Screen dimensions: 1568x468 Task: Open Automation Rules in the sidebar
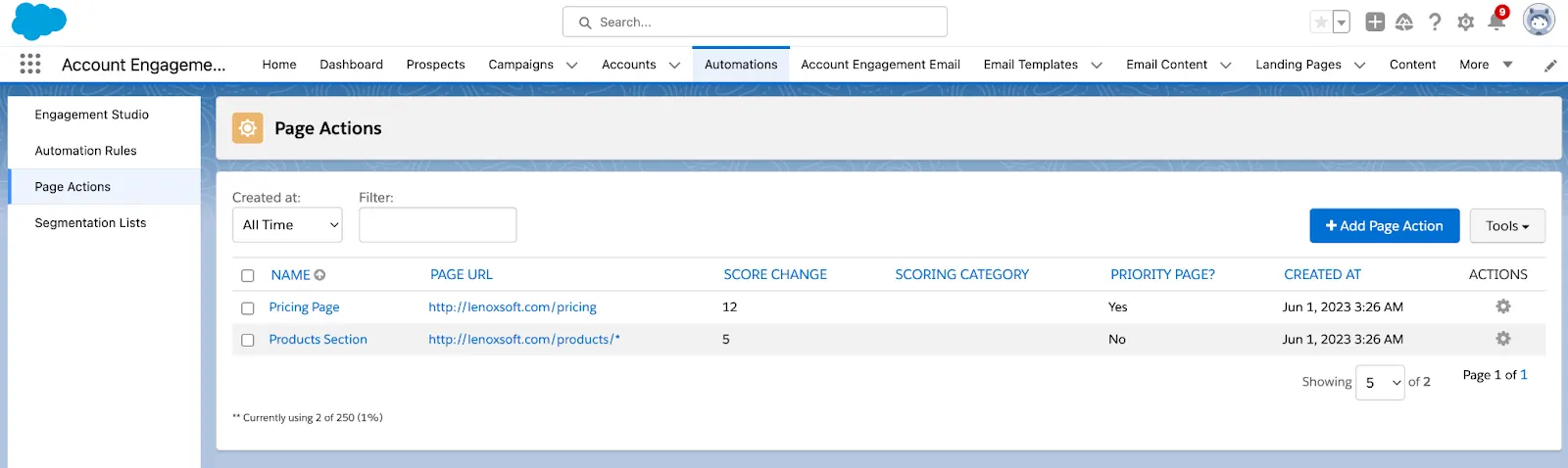(x=86, y=151)
